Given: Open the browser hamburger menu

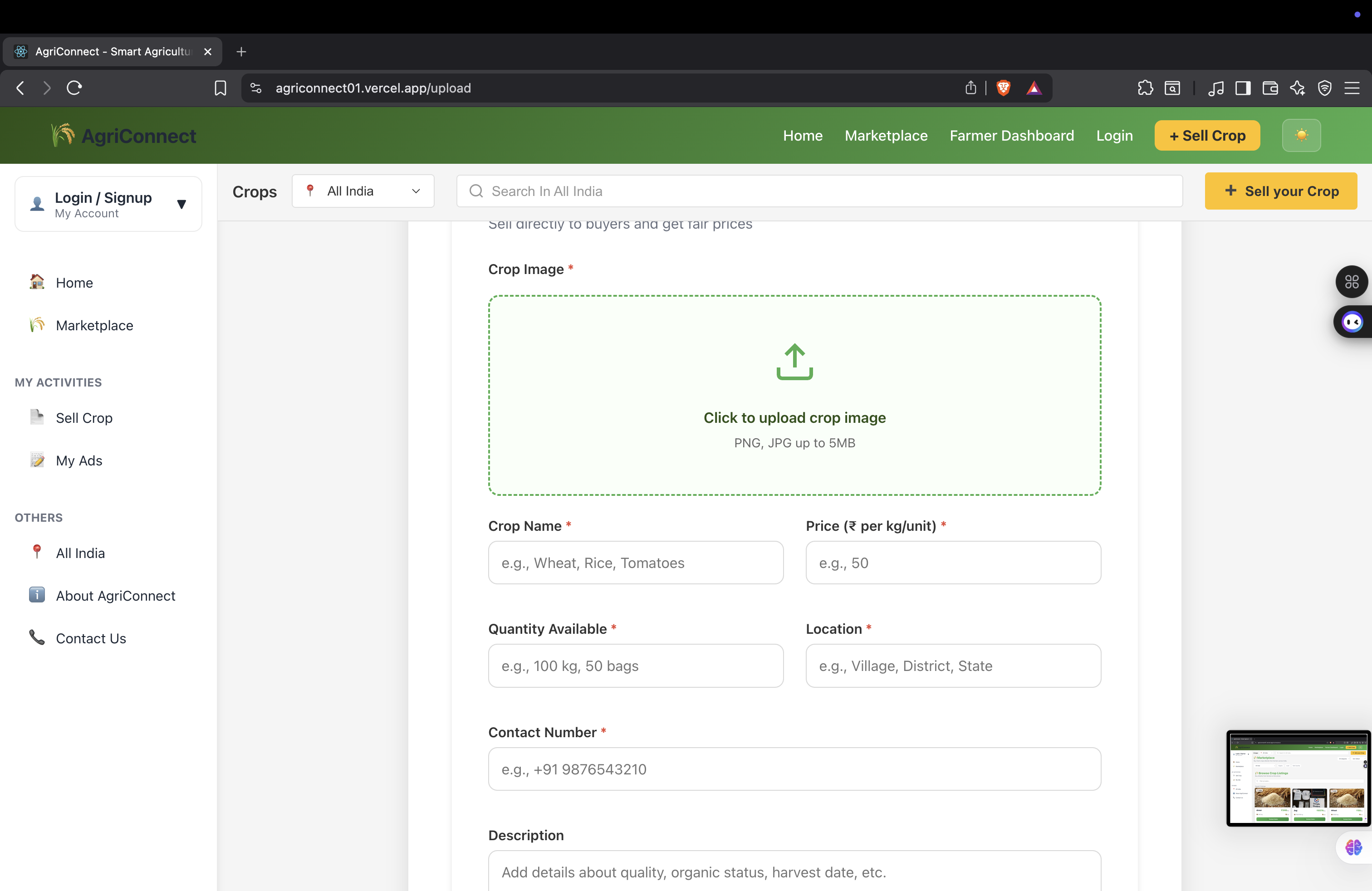Looking at the screenshot, I should [1353, 88].
